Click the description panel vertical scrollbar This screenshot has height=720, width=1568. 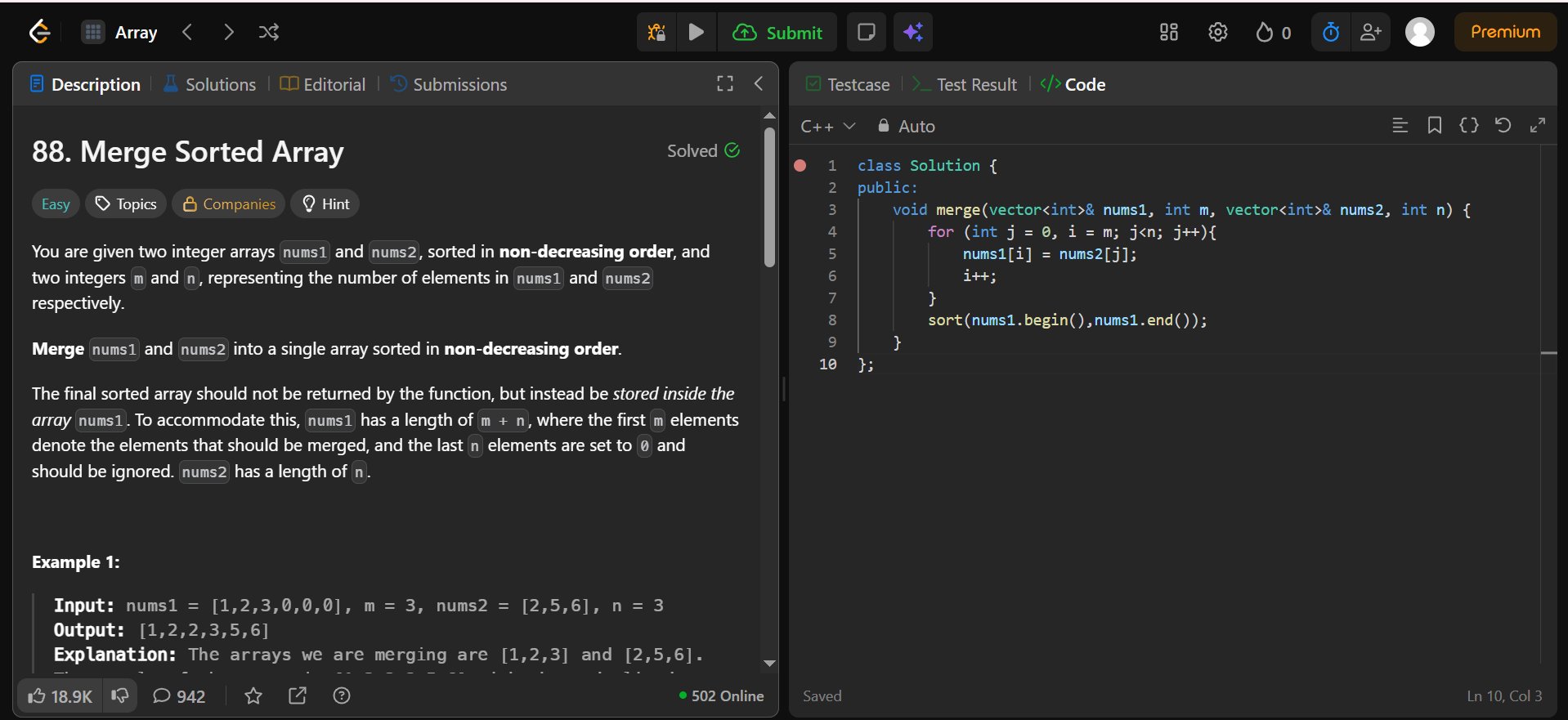pos(769,196)
